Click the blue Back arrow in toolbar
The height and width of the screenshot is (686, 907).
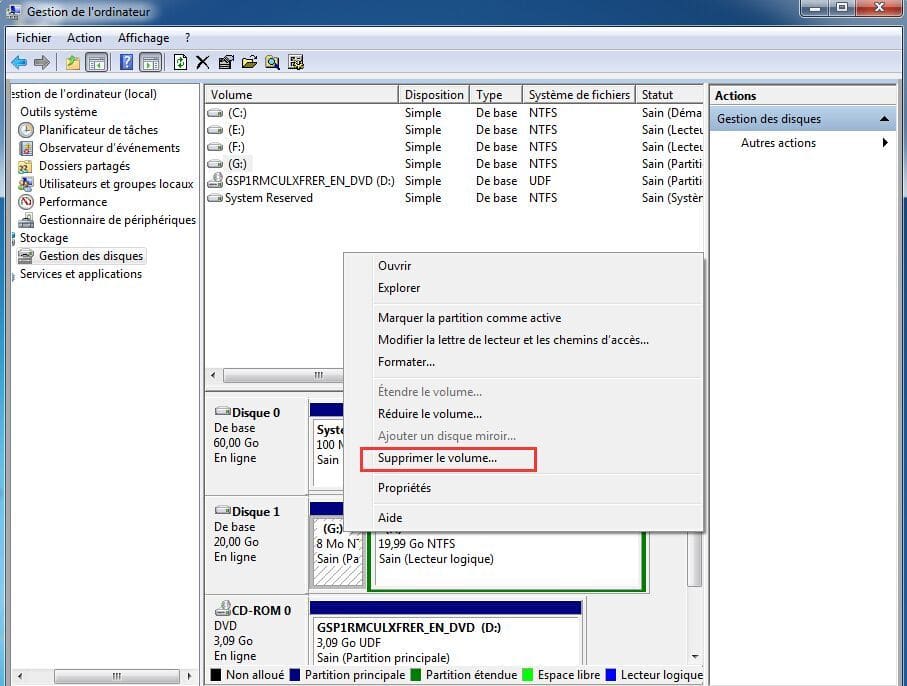(x=19, y=62)
